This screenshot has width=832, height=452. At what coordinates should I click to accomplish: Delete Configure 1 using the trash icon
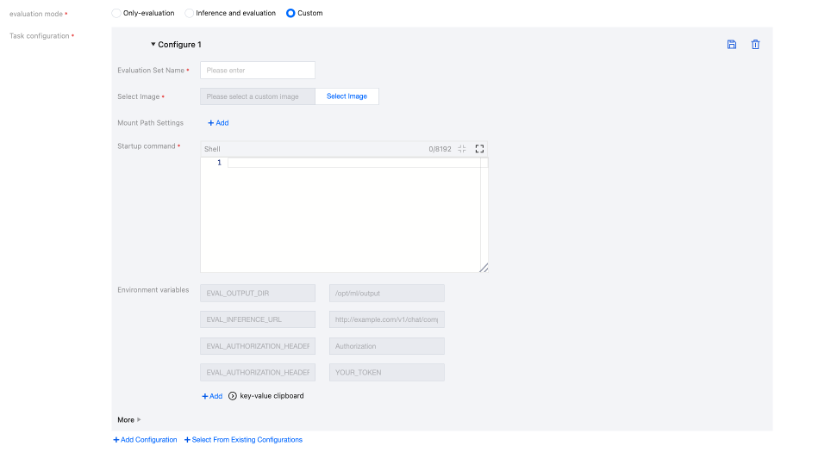click(755, 45)
